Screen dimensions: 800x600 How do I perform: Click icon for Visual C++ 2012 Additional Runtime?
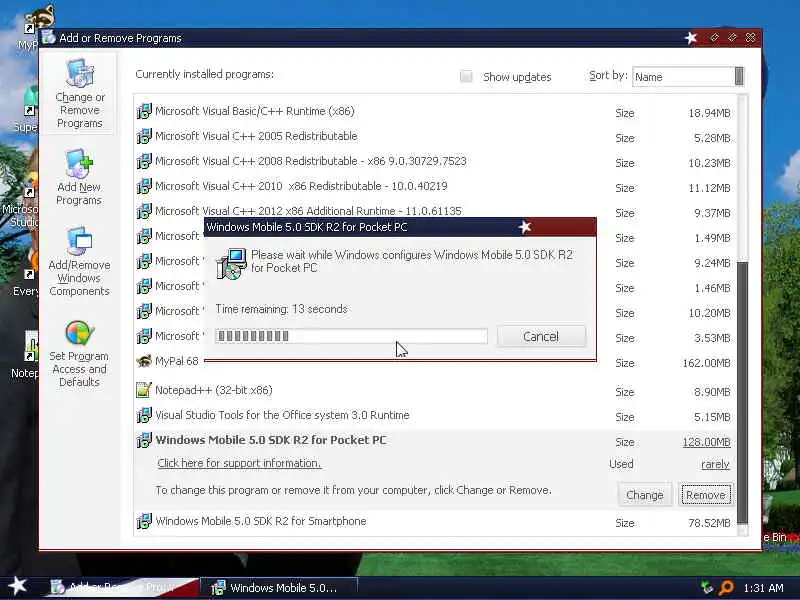pyautogui.click(x=144, y=211)
